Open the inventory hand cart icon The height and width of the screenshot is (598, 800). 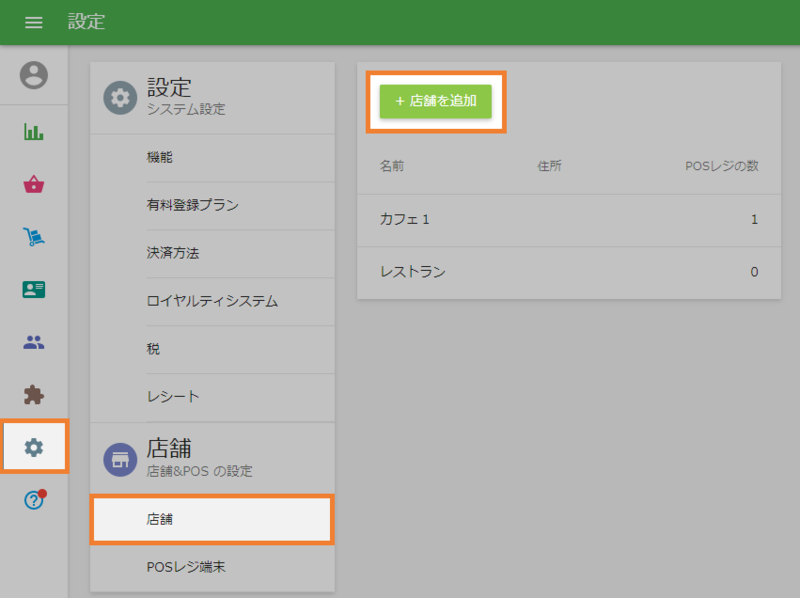coord(34,237)
